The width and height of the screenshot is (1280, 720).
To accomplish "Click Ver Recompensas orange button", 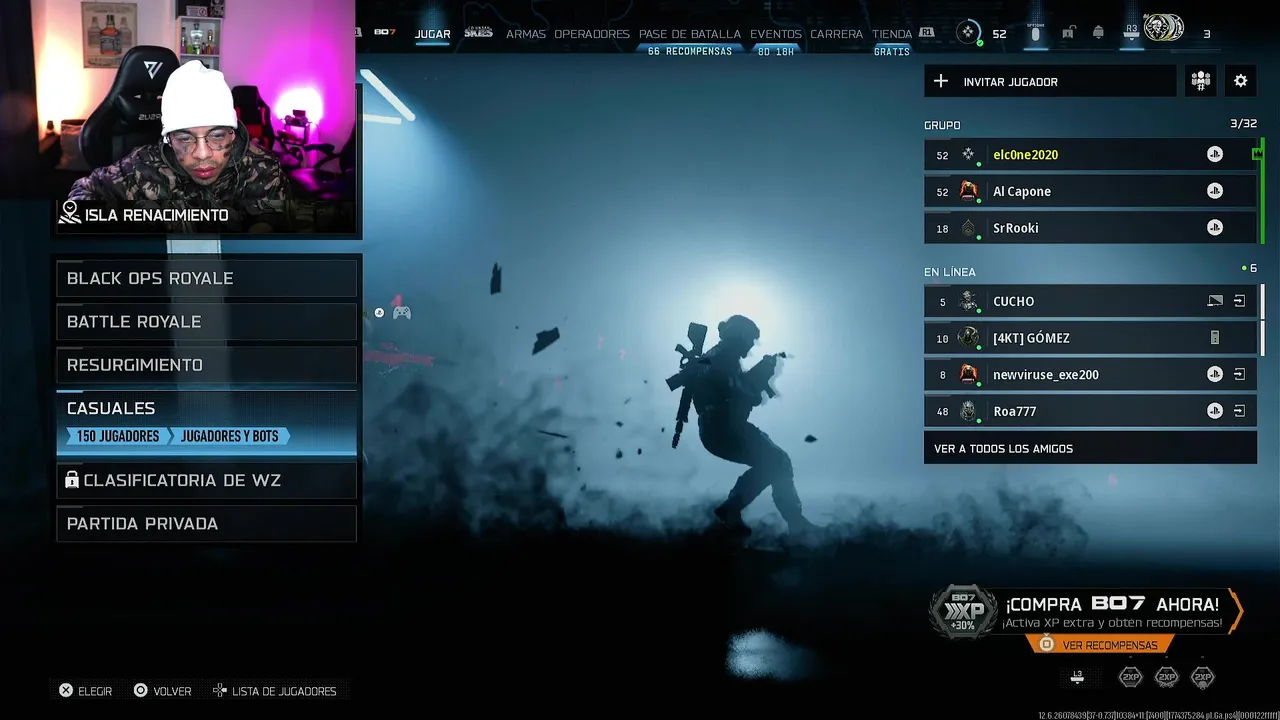I will click(1100, 645).
